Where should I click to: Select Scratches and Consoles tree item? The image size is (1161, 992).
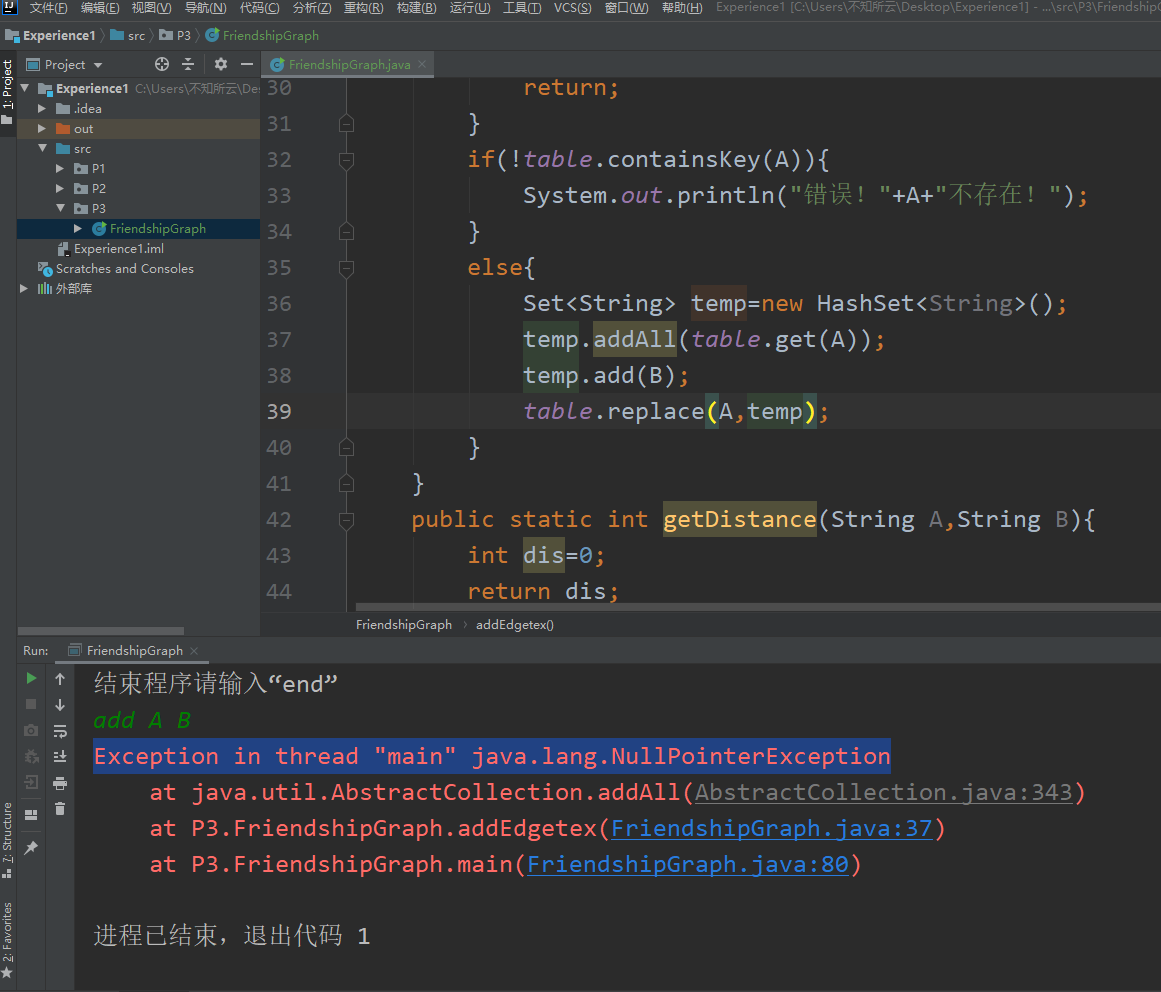click(x=124, y=269)
